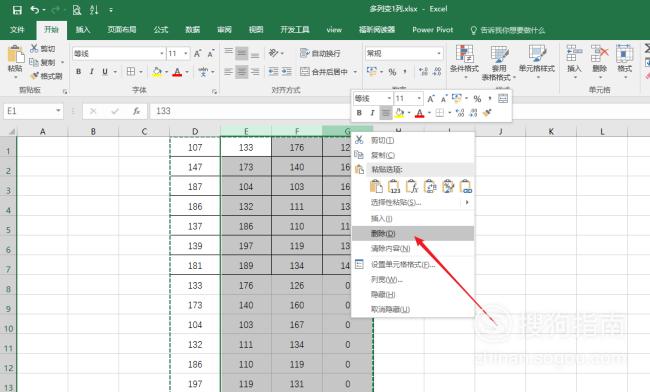Viewport: 650px width, 392px height.
Task: Decrease font size with ribbon A-down icon
Action: 211,53
